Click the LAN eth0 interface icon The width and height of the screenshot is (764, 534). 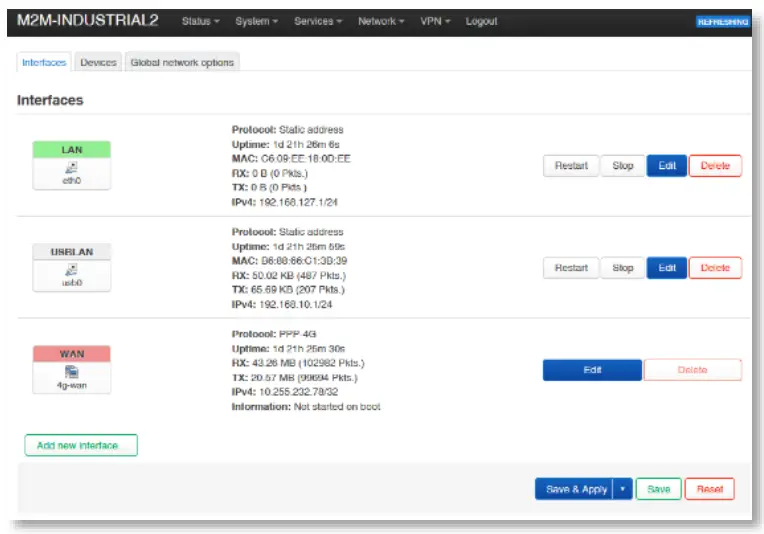pos(71,168)
